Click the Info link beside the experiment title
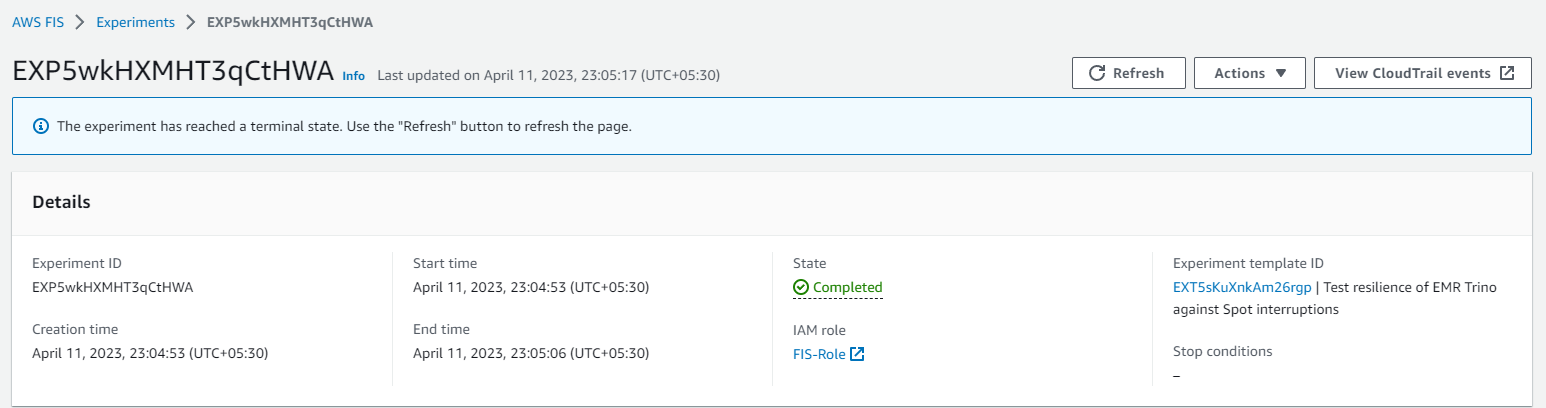This screenshot has width=1546, height=408. click(x=354, y=76)
